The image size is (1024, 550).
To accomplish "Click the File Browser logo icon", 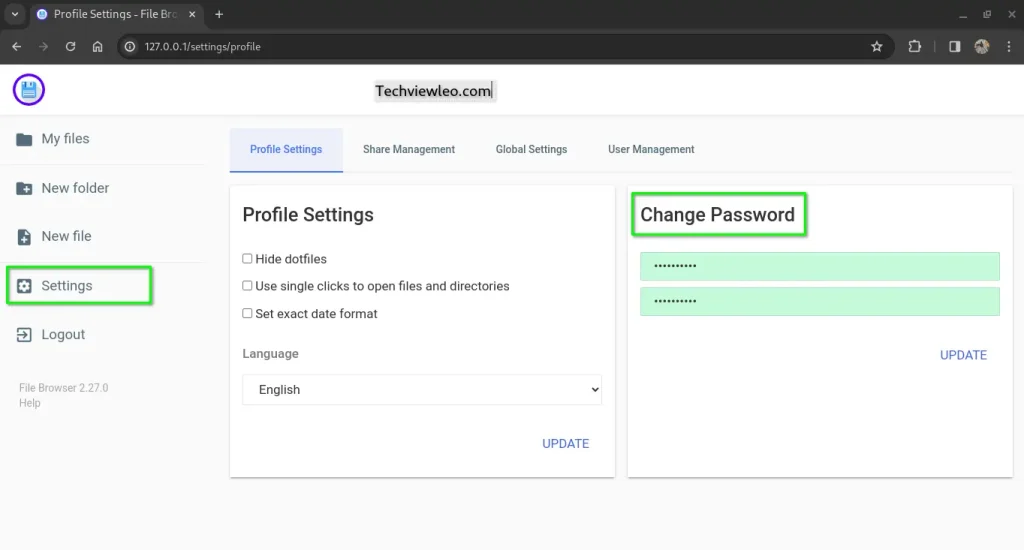I will (x=29, y=90).
